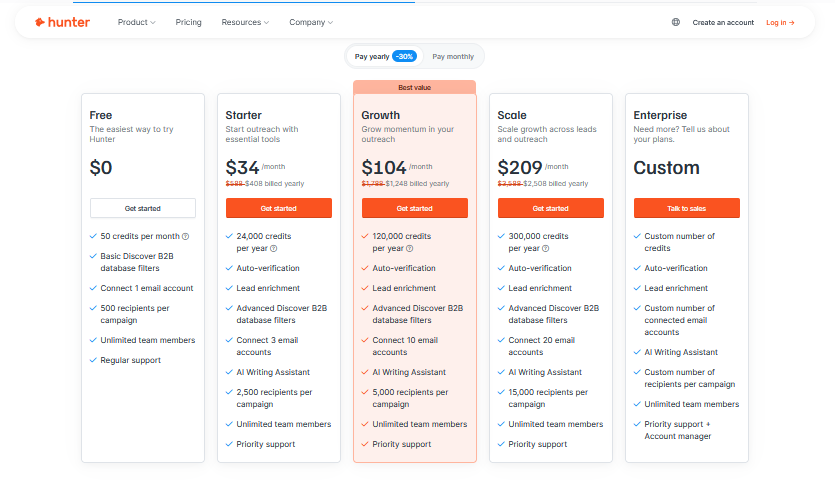Click Create an account
Image resolution: width=835 pixels, height=483 pixels.
[723, 22]
